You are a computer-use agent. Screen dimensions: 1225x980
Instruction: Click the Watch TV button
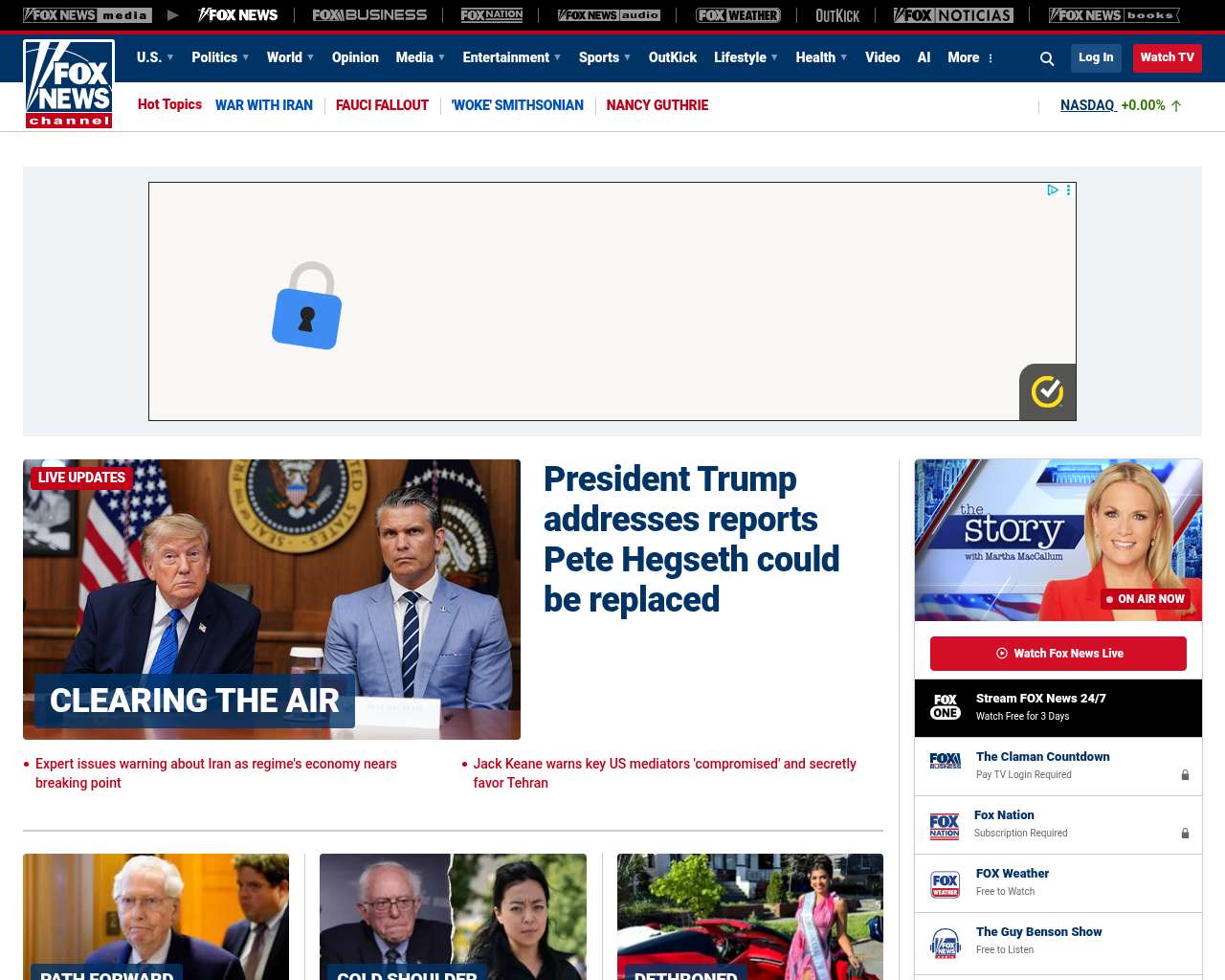pyautogui.click(x=1168, y=57)
